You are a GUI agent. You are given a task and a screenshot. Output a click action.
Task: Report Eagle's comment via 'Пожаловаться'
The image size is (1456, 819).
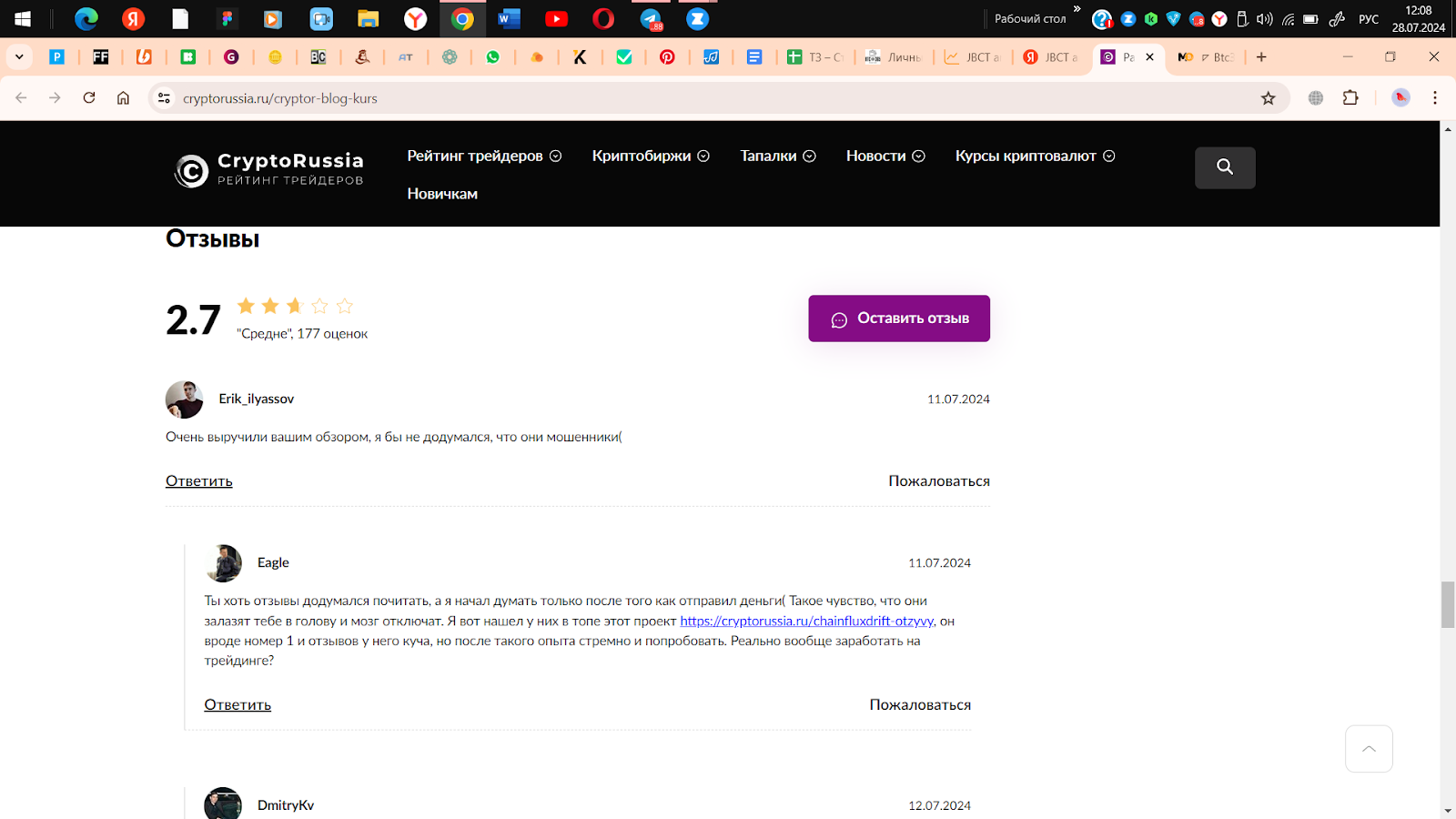coord(920,704)
